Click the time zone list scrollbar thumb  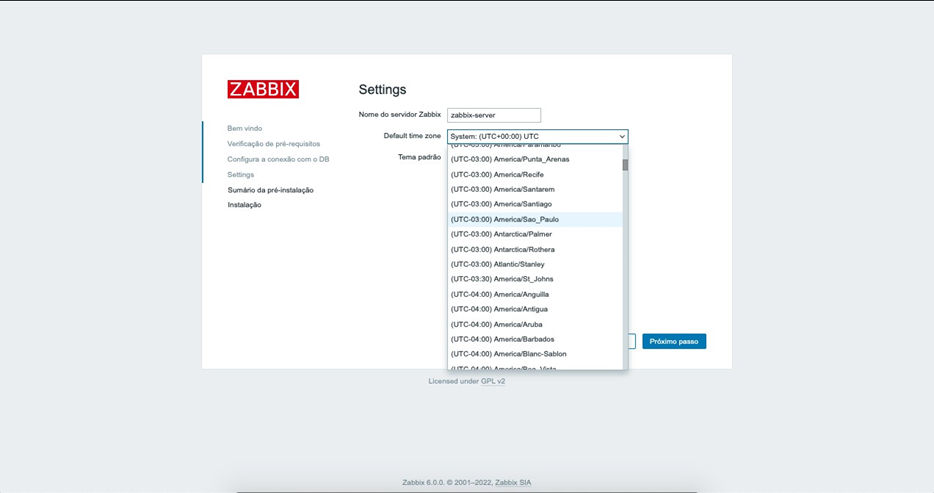[x=625, y=165]
